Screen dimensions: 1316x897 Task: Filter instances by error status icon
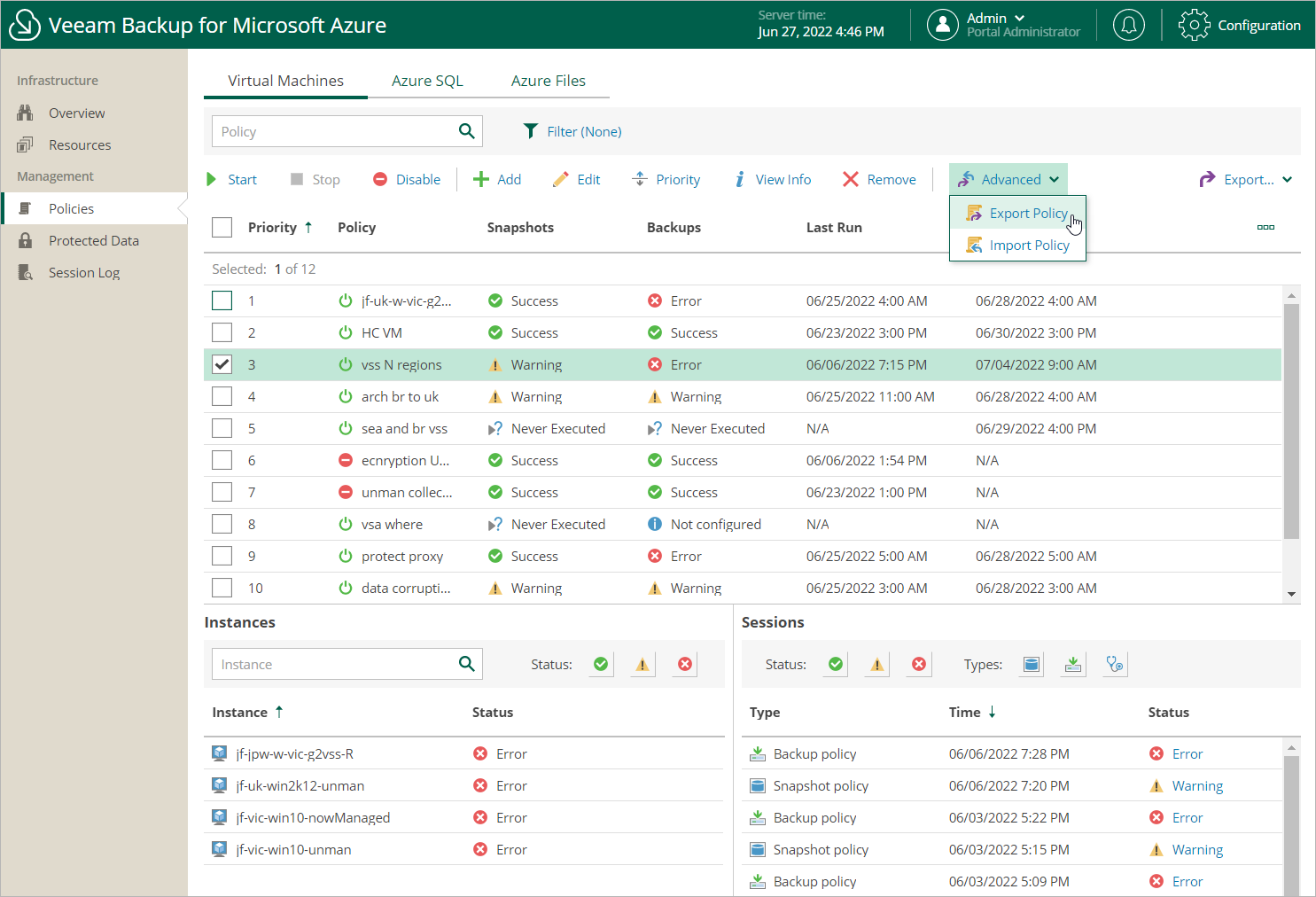point(684,664)
